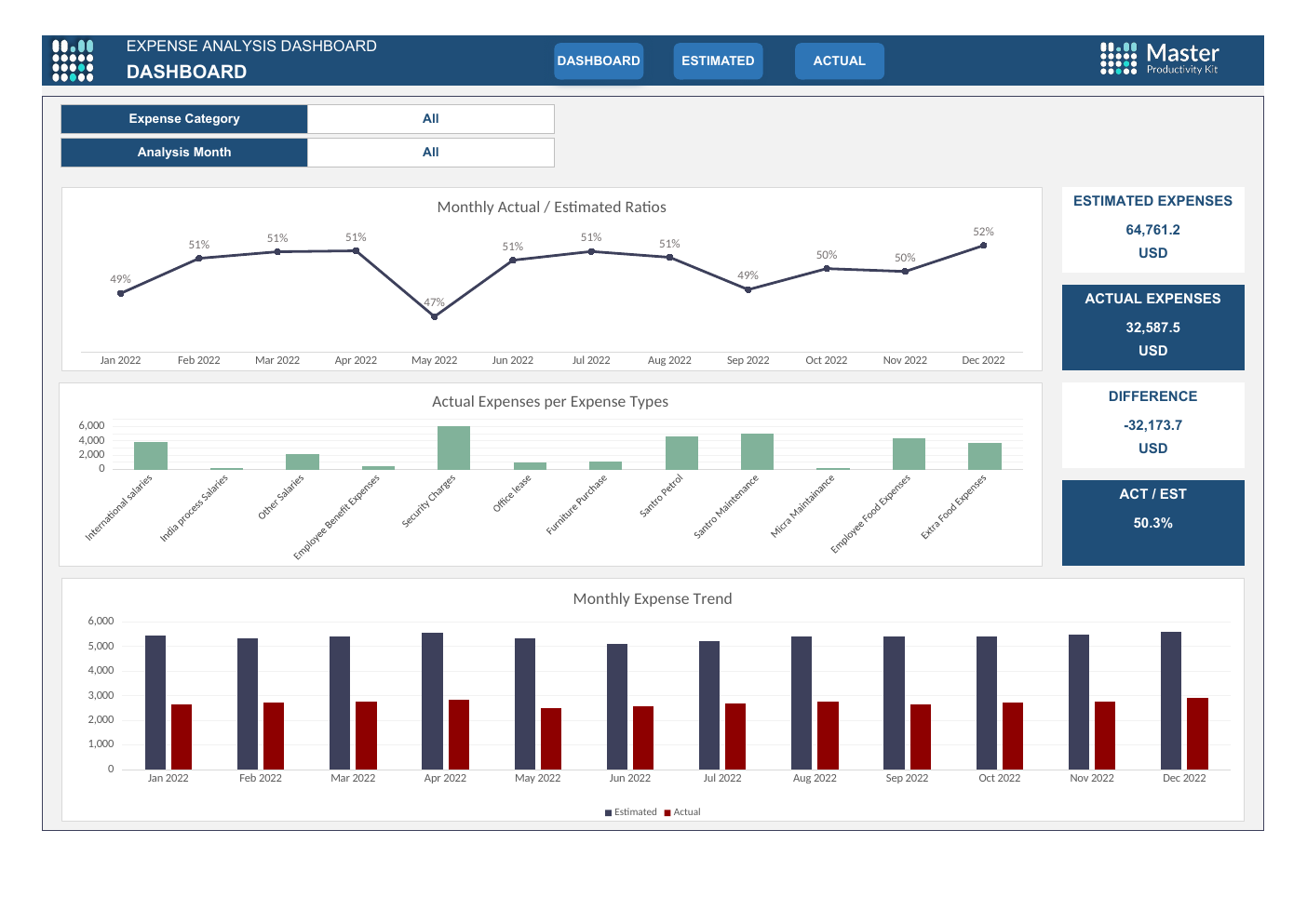Image resolution: width=1307 pixels, height=924 pixels.
Task: Click the Jan 2022 Actual bar in trend chart
Action: click(182, 737)
